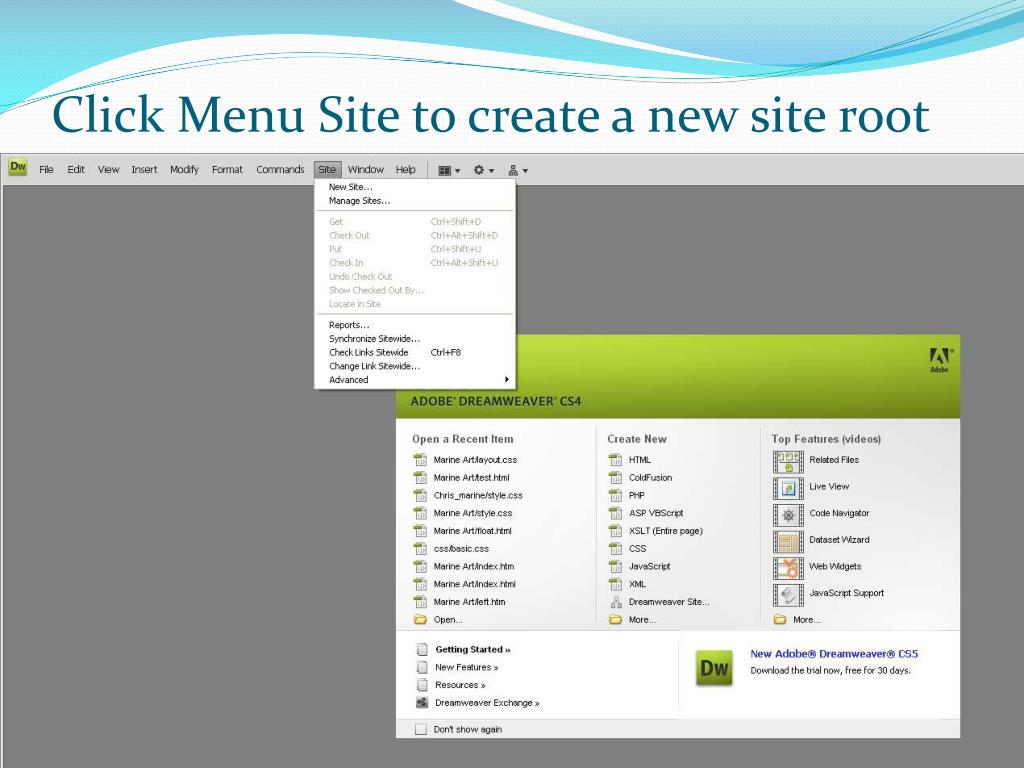Open the Getting Started link
This screenshot has width=1024, height=768.
pos(473,649)
